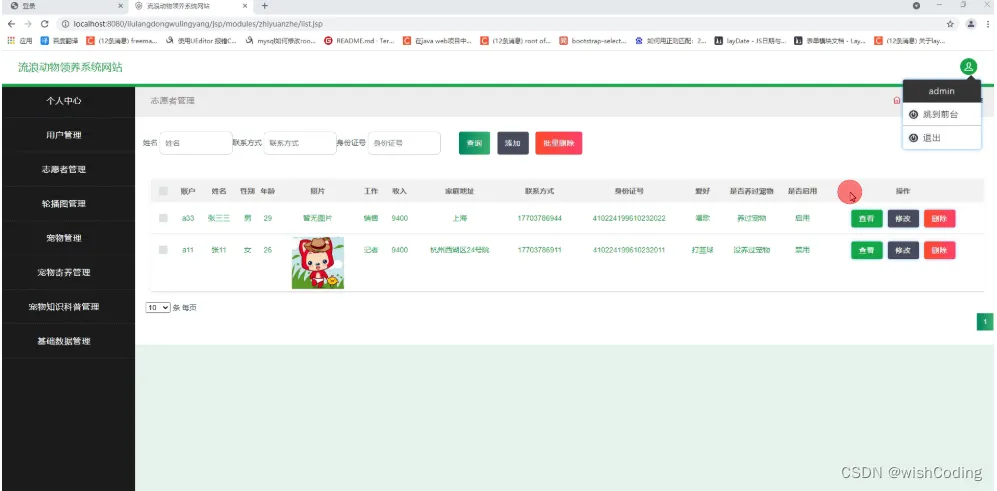Click 查看 for row a33
This screenshot has height=491, width=997.
tap(867, 218)
